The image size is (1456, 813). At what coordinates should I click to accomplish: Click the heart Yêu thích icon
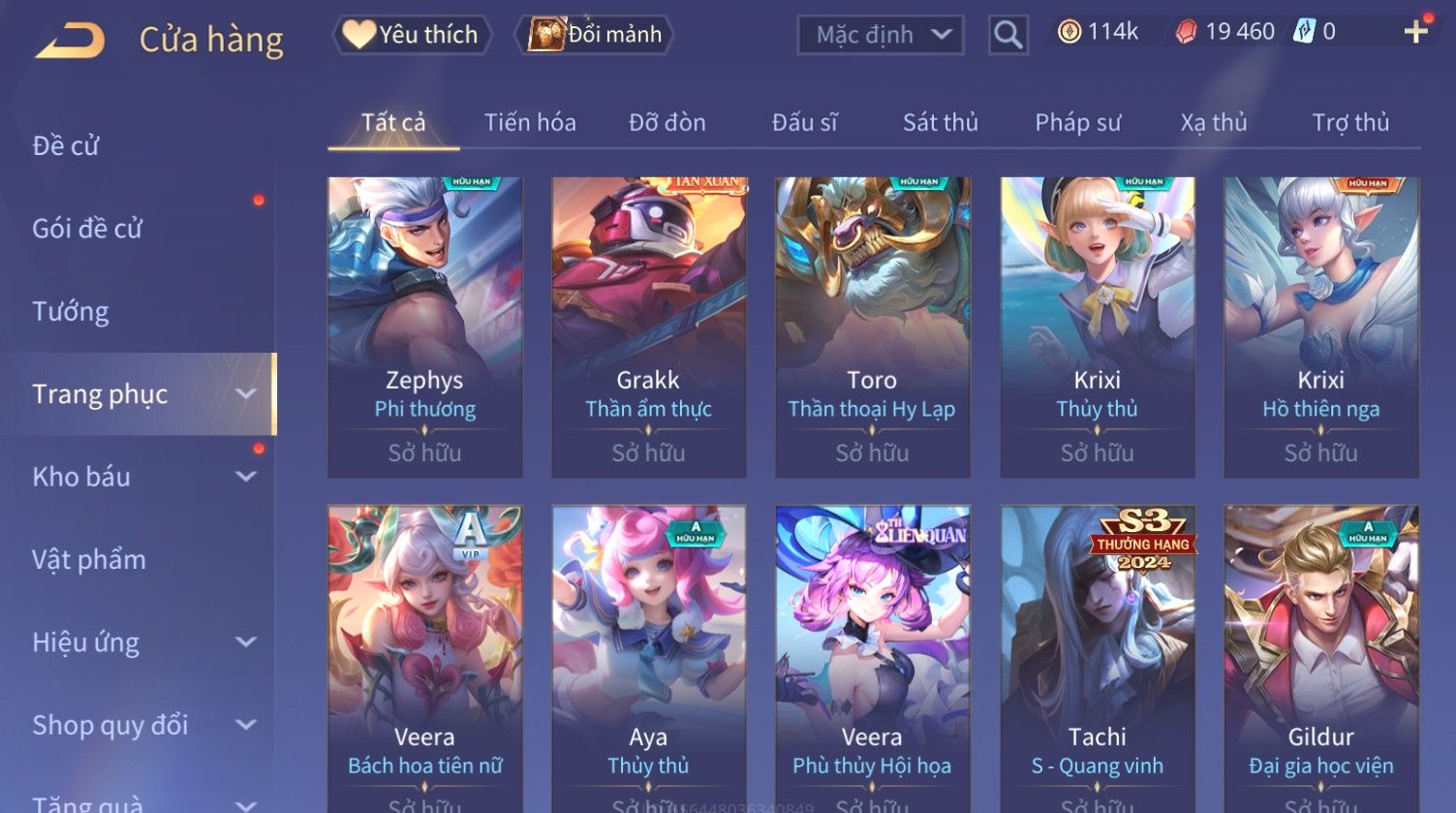pyautogui.click(x=357, y=35)
